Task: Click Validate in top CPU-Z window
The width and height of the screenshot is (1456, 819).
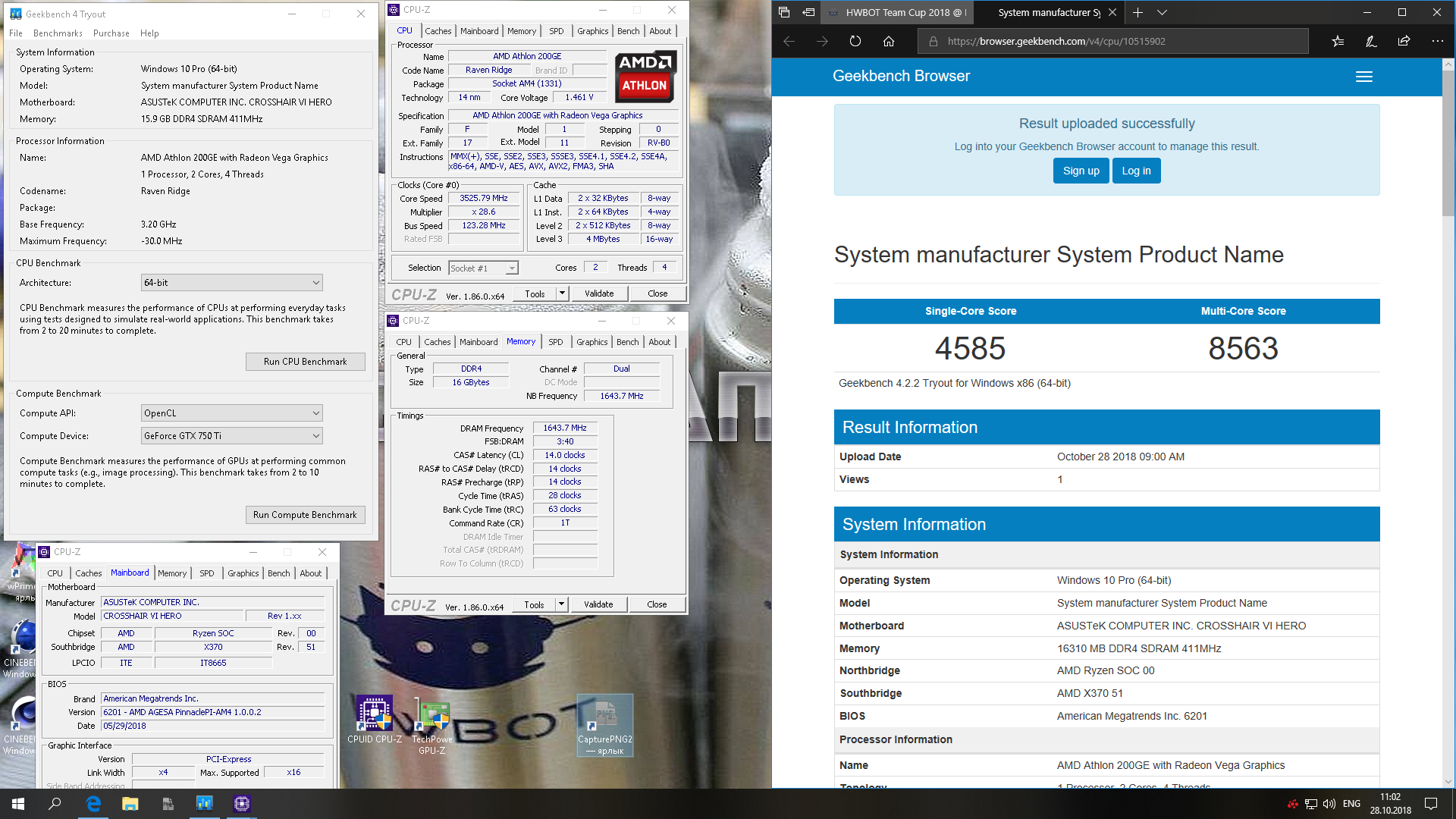Action: click(x=599, y=293)
